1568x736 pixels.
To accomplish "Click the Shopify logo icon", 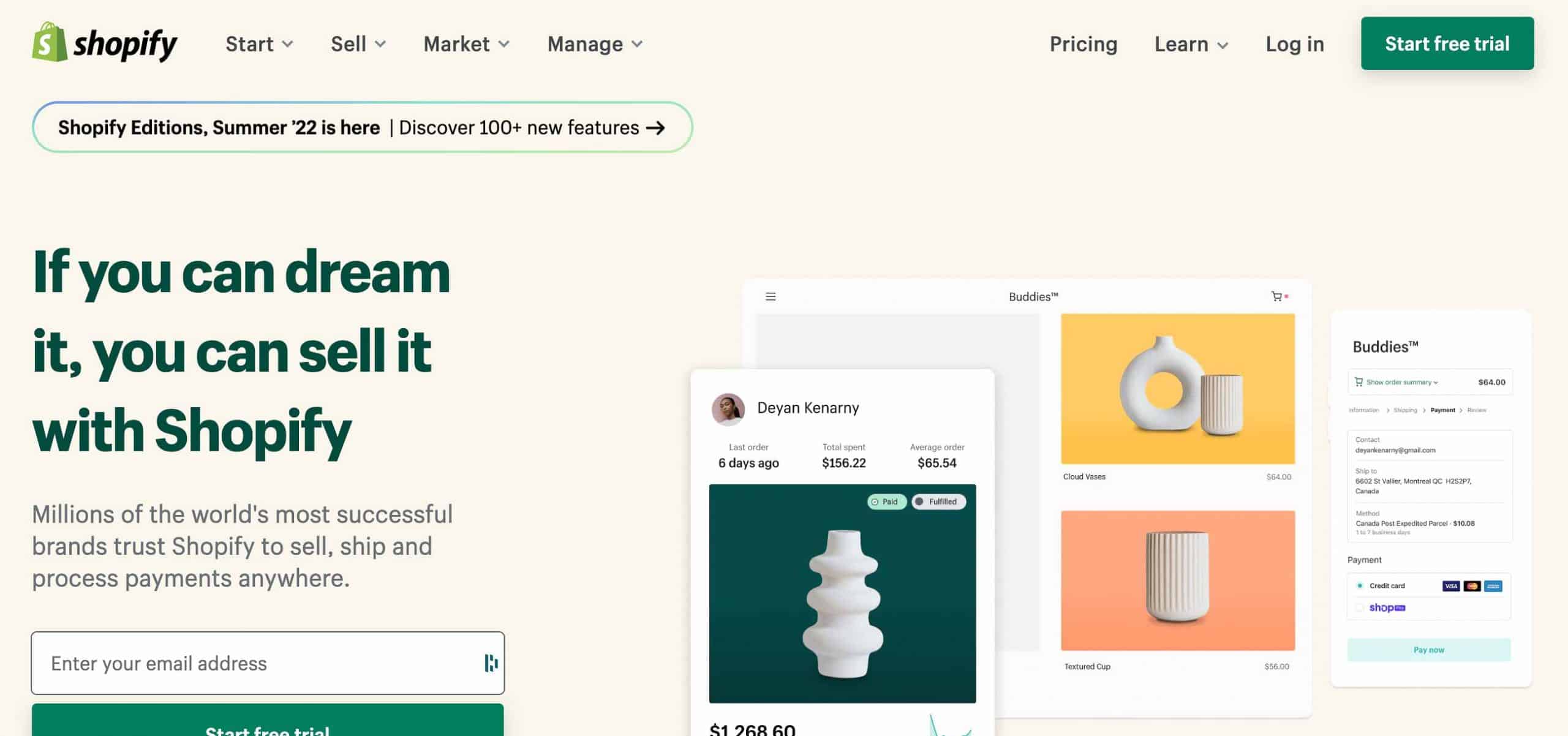I will [x=49, y=43].
